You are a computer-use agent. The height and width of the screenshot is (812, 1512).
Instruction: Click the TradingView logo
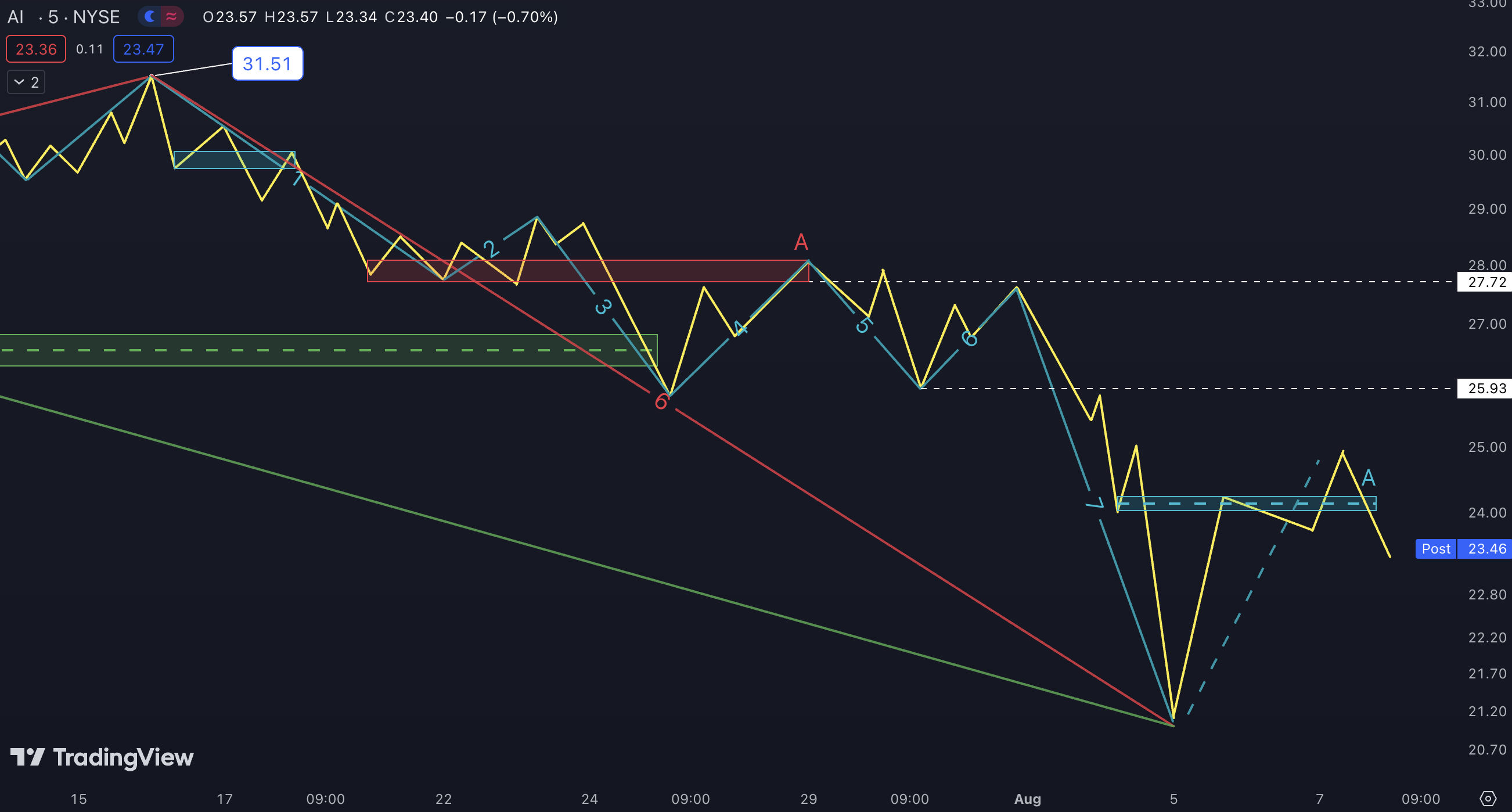tap(102, 757)
